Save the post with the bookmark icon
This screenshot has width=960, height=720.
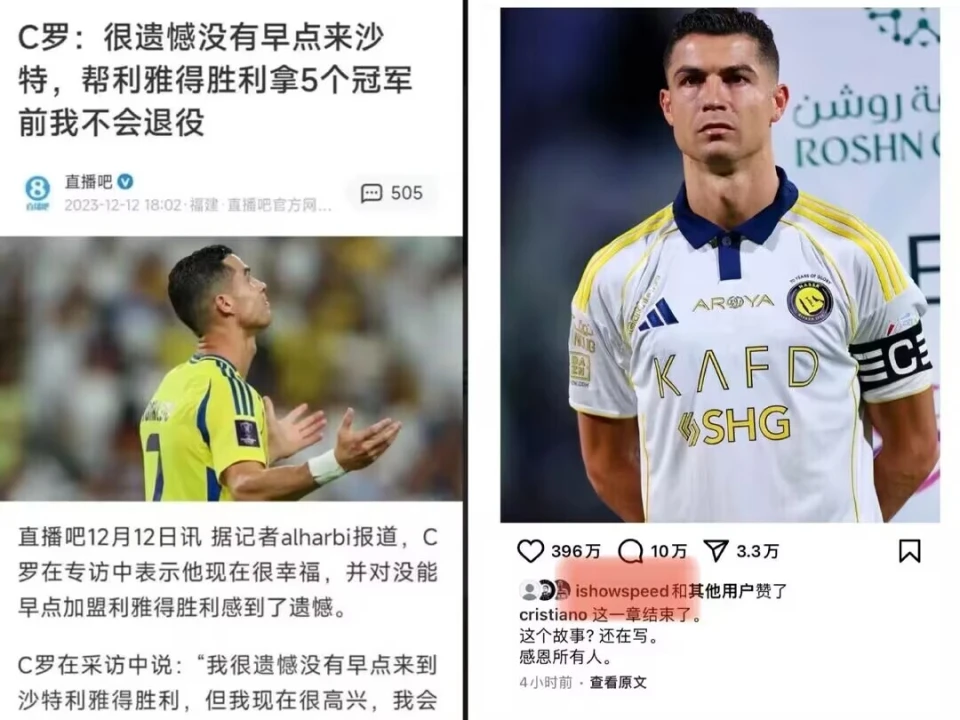pyautogui.click(x=909, y=550)
